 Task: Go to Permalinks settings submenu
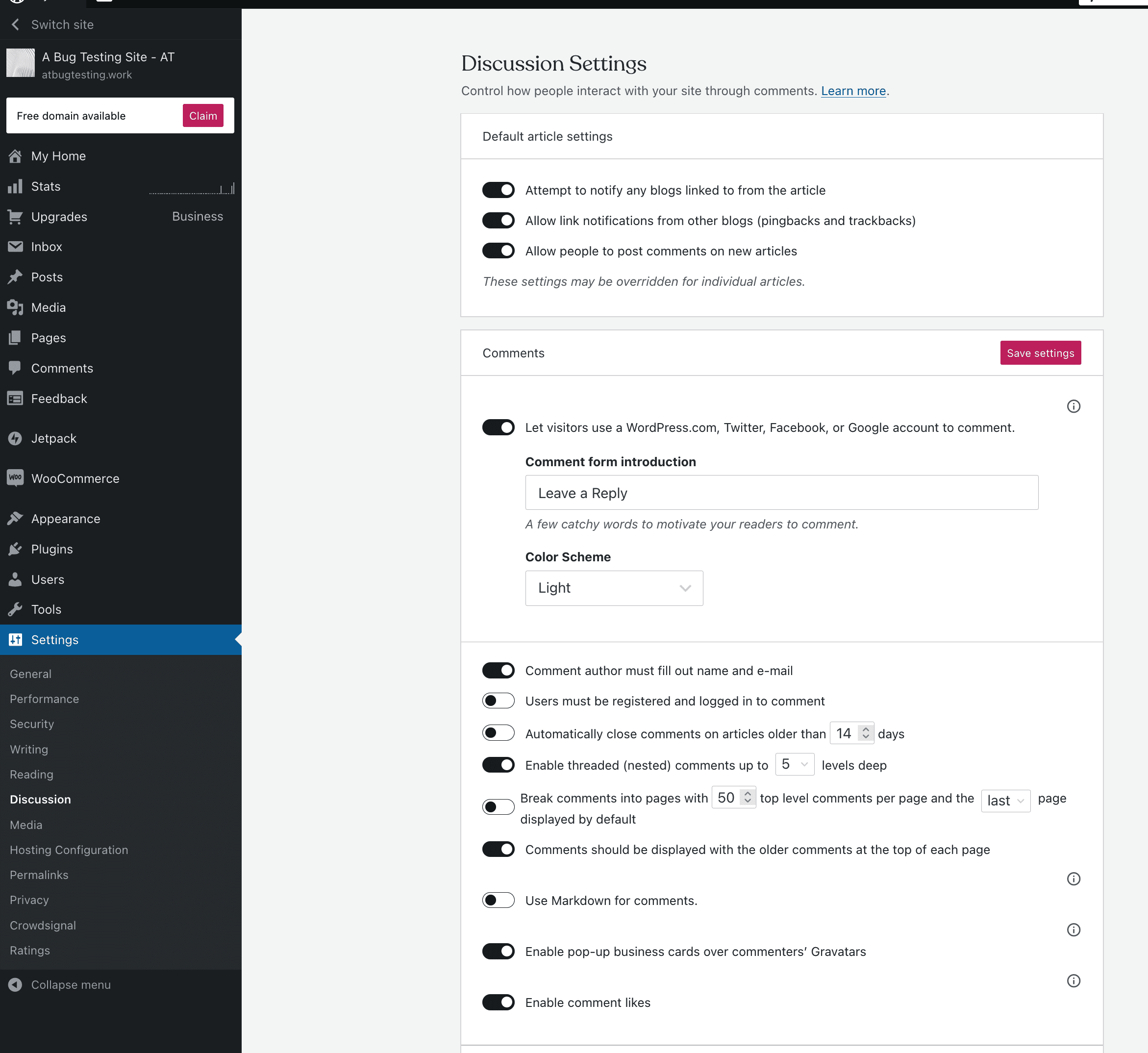point(39,875)
